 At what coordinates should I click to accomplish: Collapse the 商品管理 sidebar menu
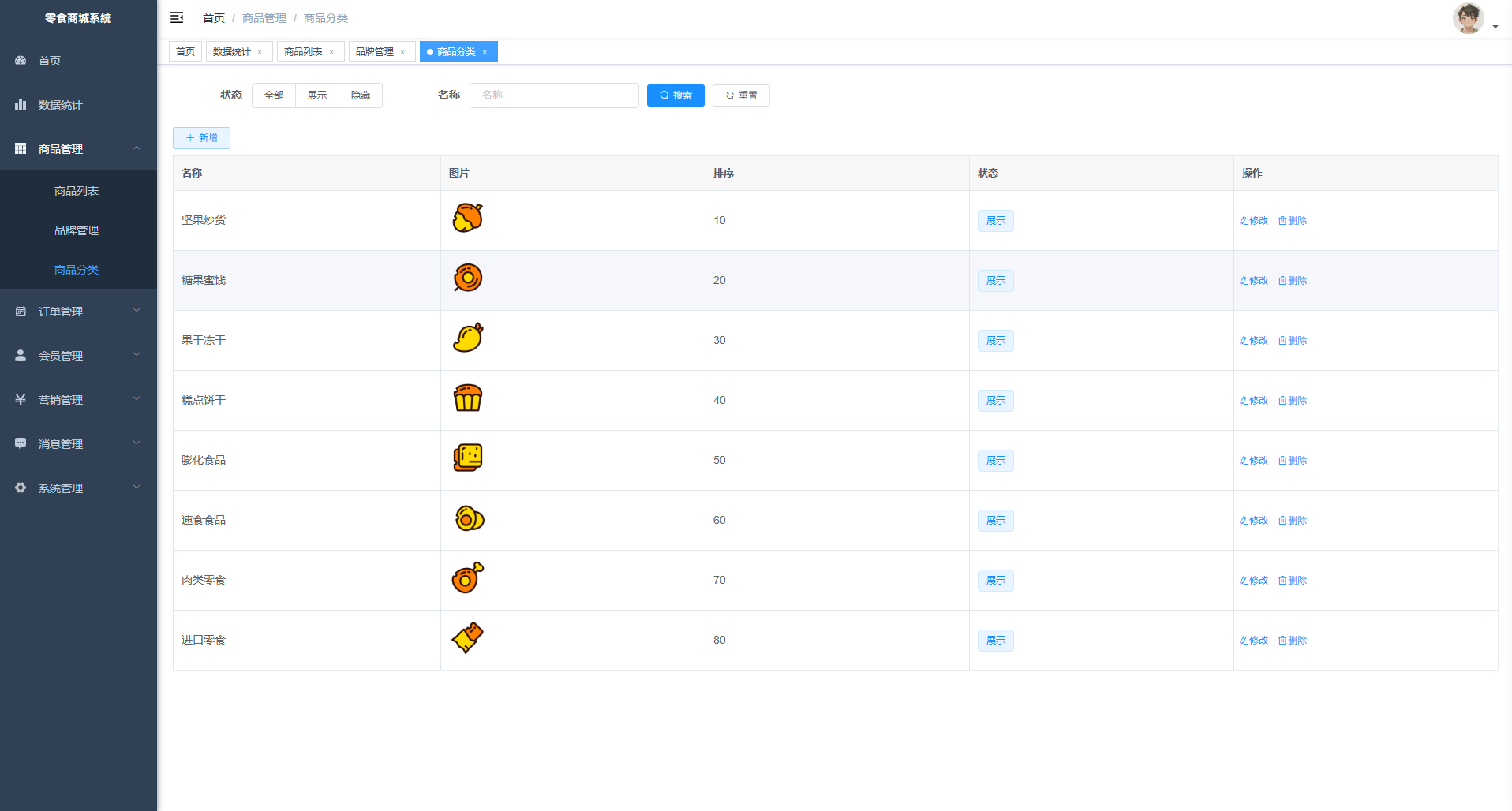pyautogui.click(x=78, y=149)
